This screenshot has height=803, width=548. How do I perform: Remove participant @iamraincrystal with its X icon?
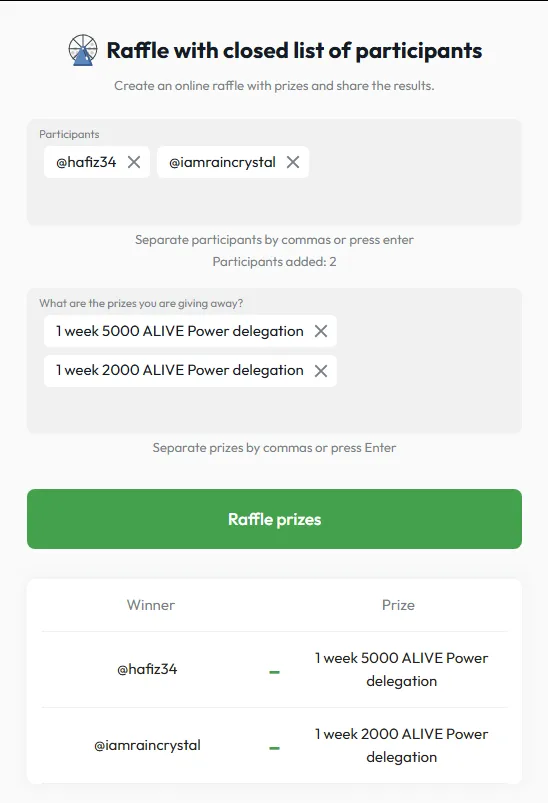293,162
